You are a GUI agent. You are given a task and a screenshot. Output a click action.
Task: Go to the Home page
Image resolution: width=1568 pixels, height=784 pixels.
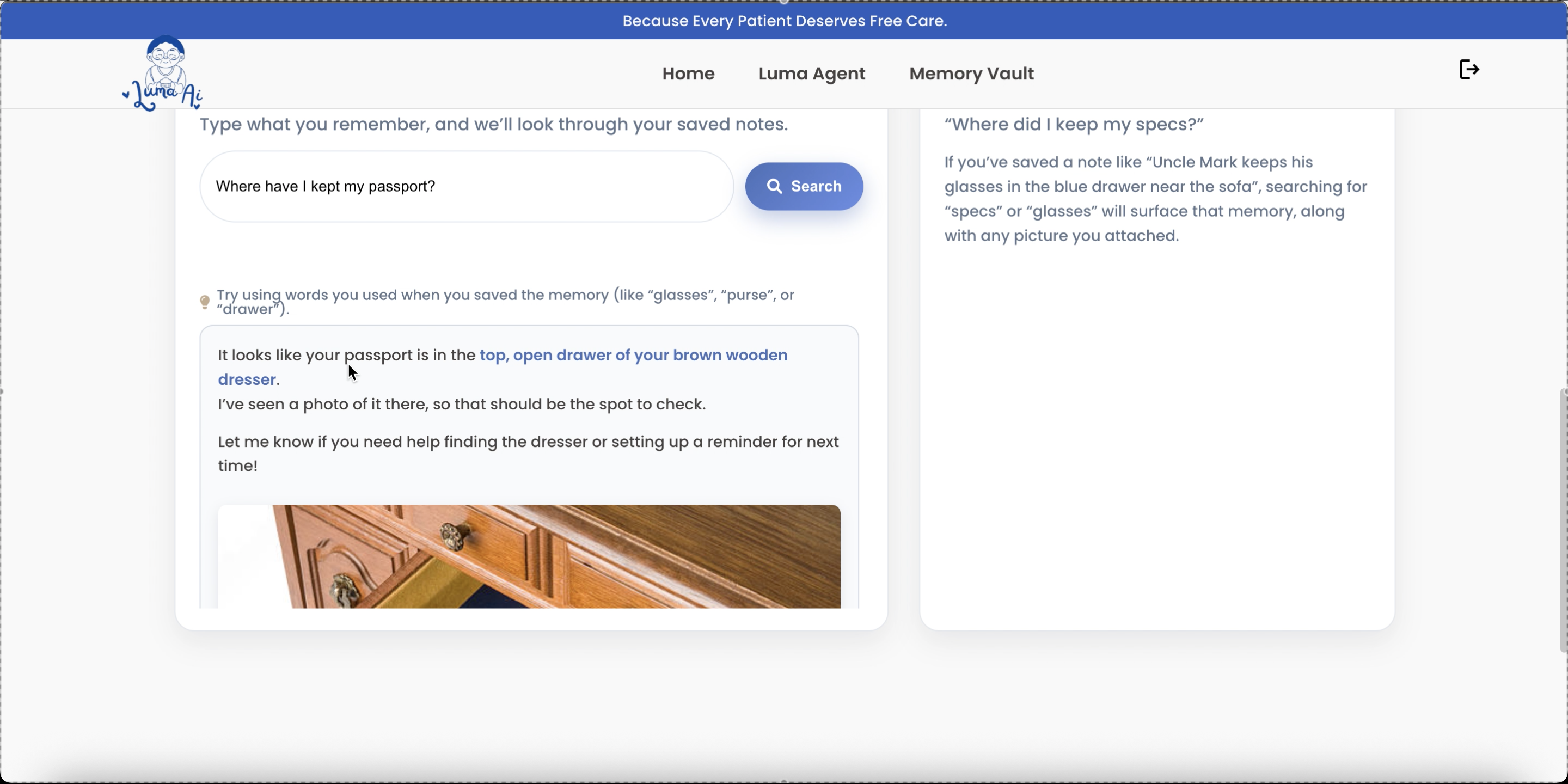(688, 73)
